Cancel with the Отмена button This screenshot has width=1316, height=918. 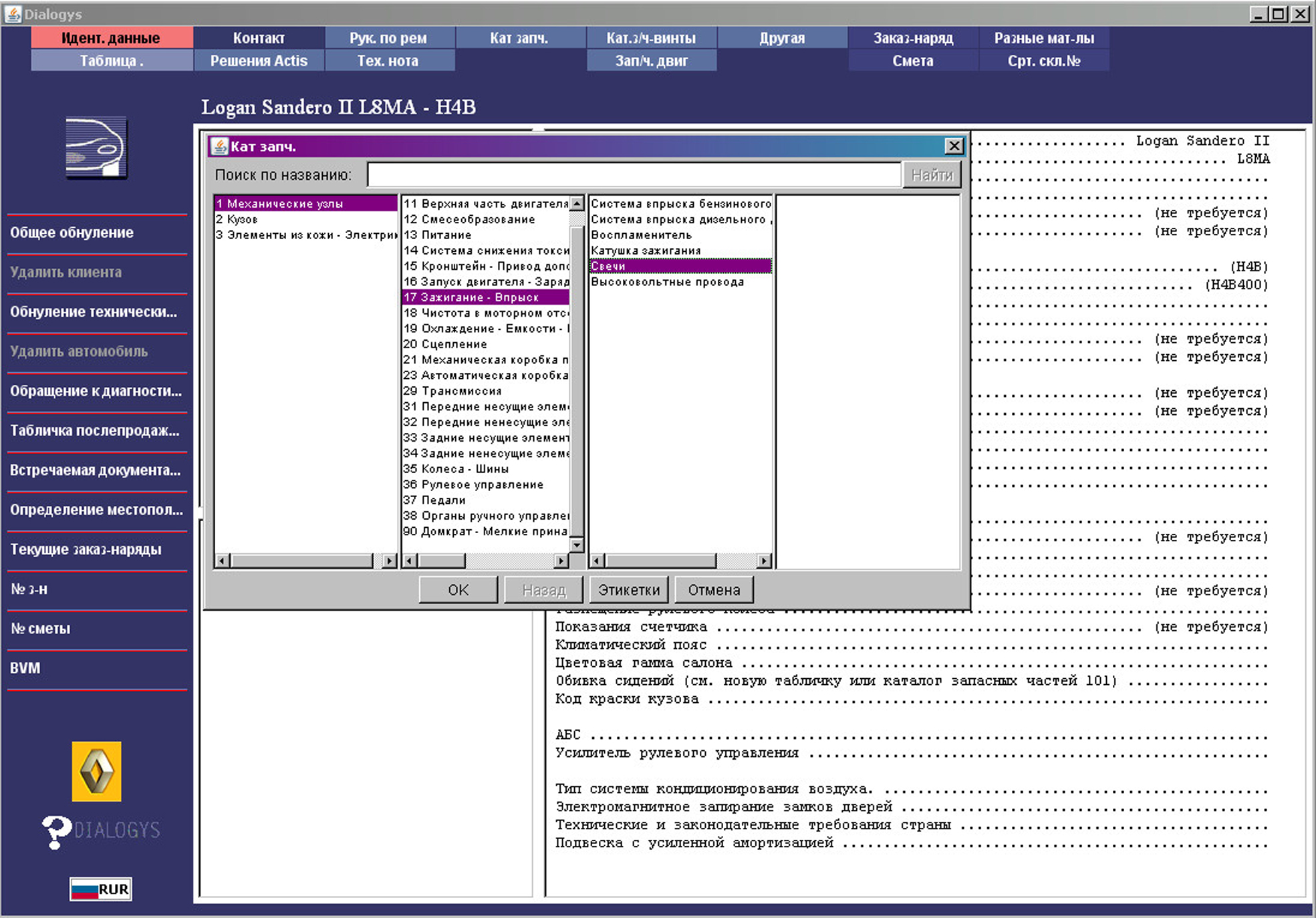(714, 590)
